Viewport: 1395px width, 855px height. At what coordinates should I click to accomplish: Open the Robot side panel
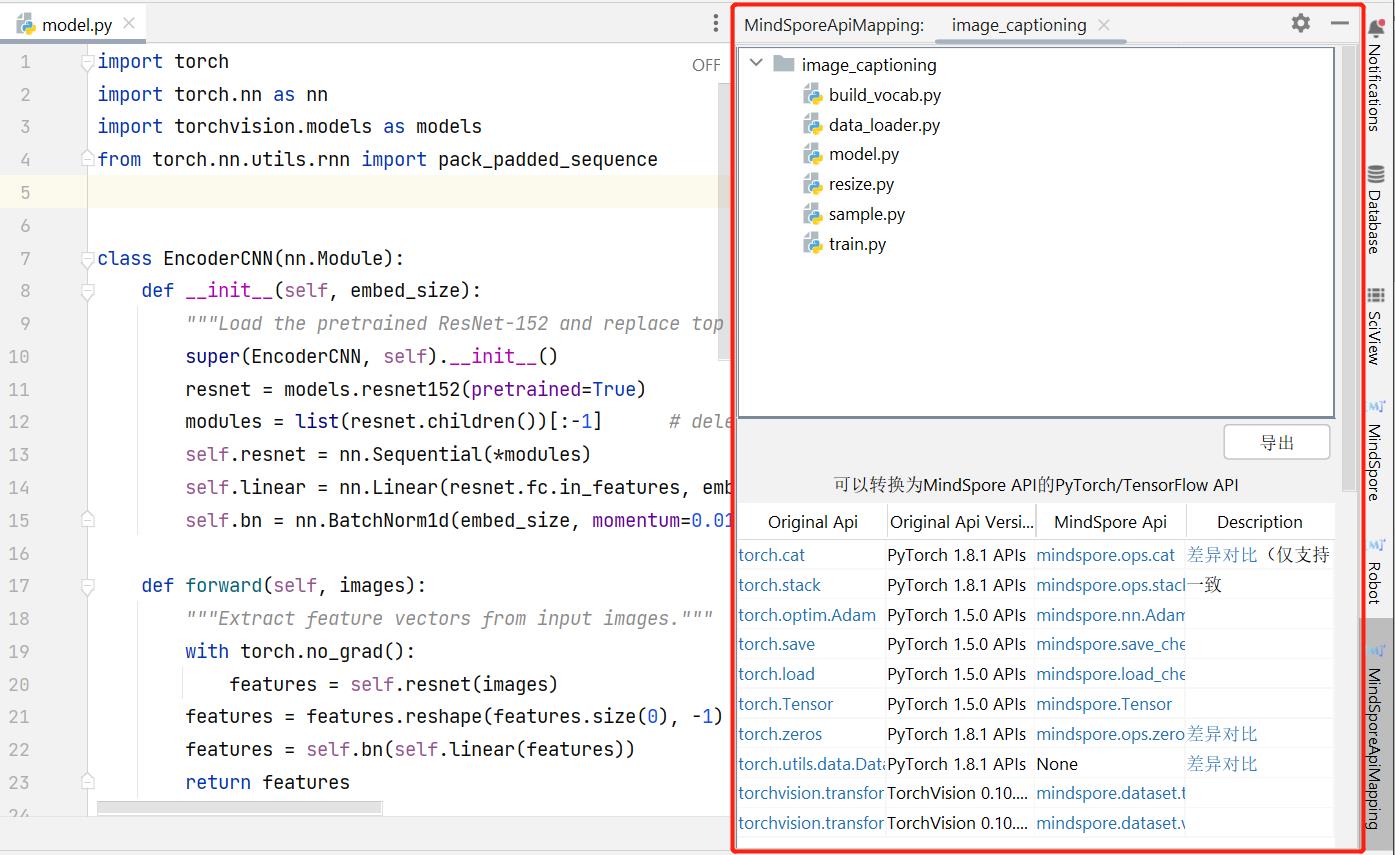click(x=1376, y=570)
